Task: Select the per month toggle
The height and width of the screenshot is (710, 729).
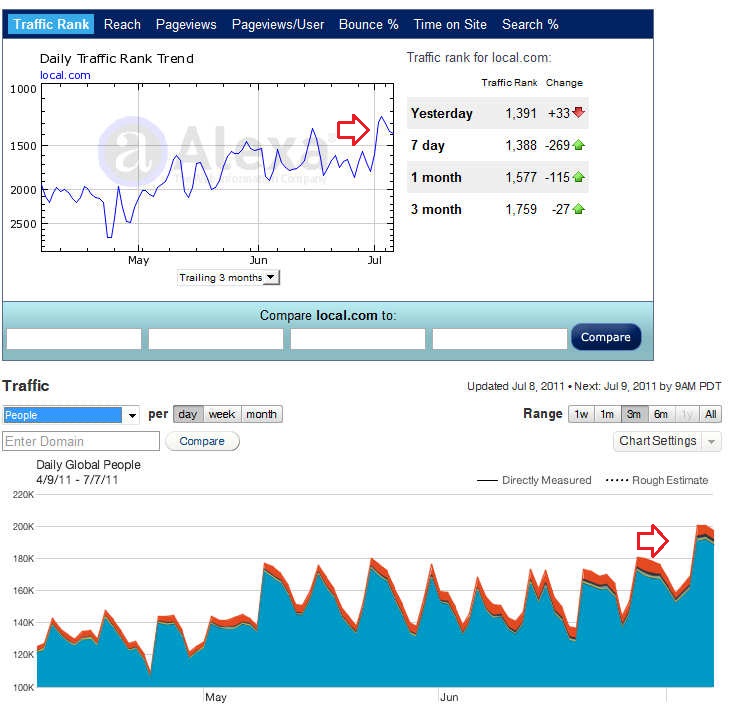Action: [x=261, y=414]
